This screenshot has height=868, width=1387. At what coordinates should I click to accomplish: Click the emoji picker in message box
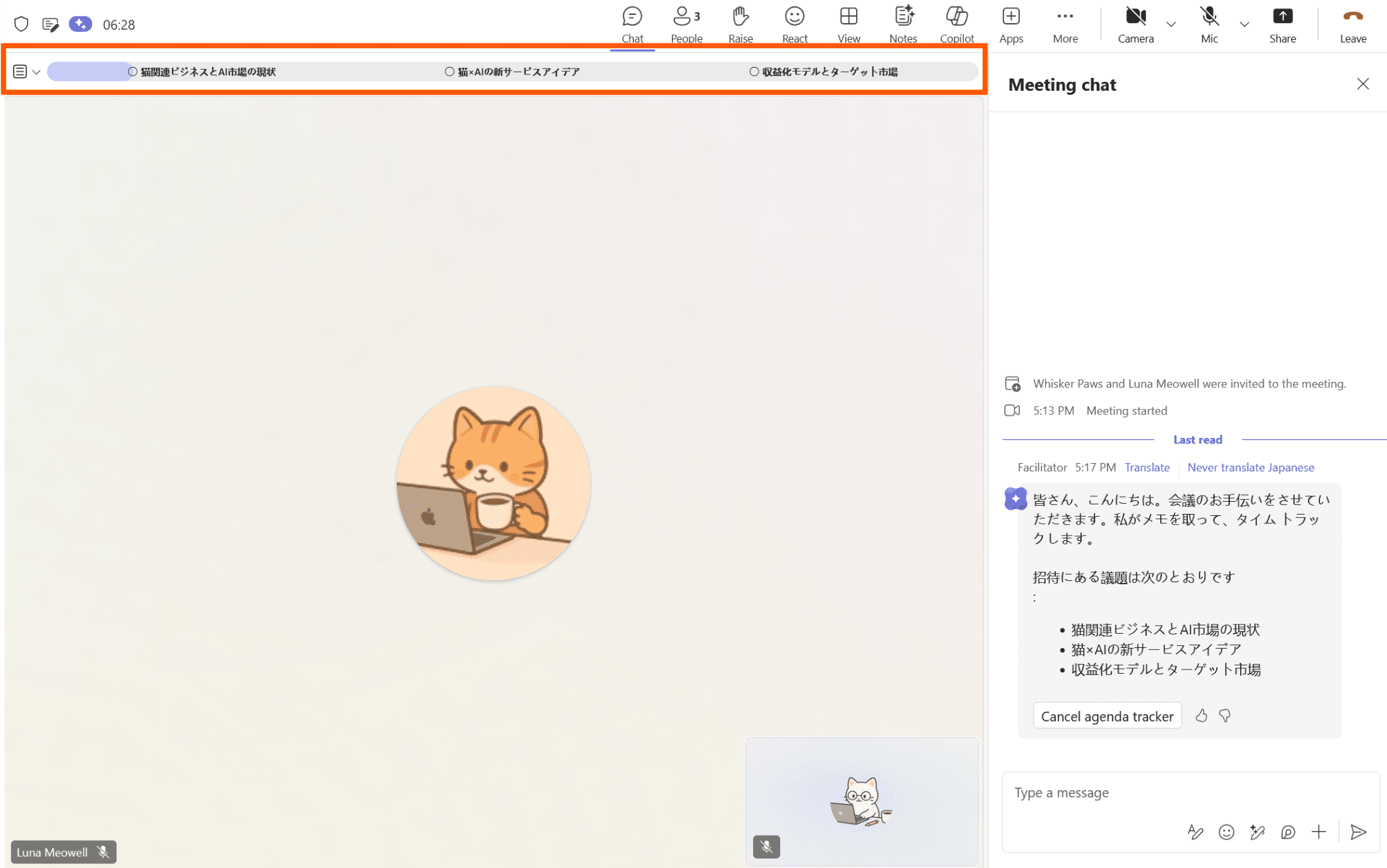[1226, 832]
